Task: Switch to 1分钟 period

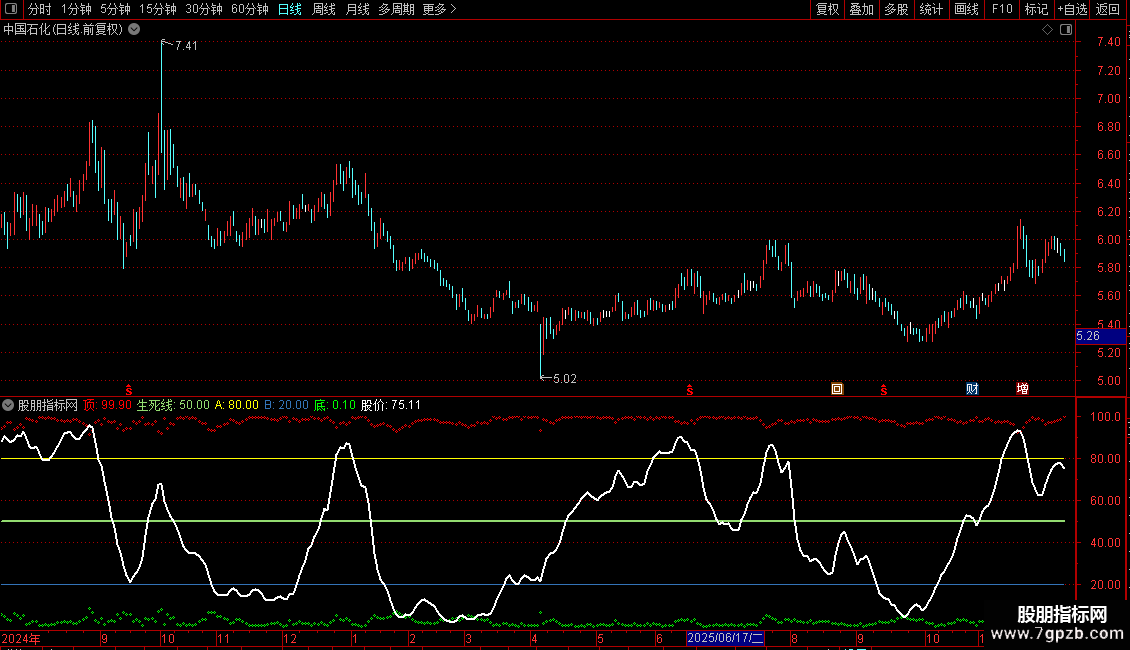Action: [76, 9]
